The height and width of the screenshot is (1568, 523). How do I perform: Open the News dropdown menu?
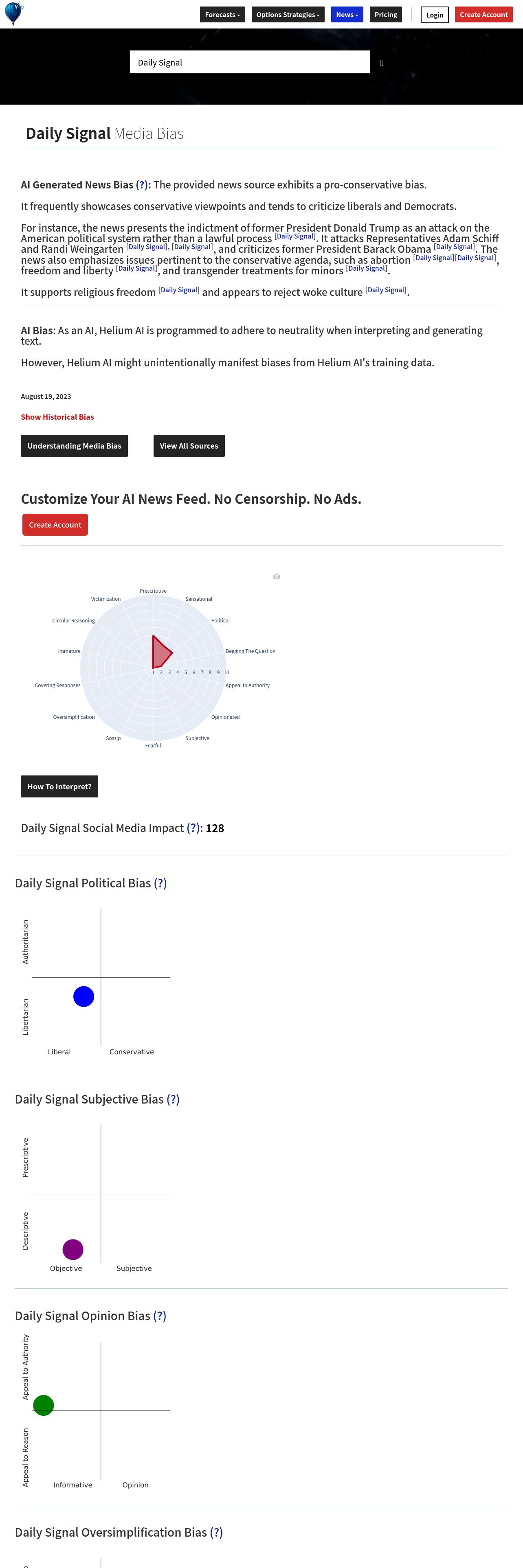point(347,15)
